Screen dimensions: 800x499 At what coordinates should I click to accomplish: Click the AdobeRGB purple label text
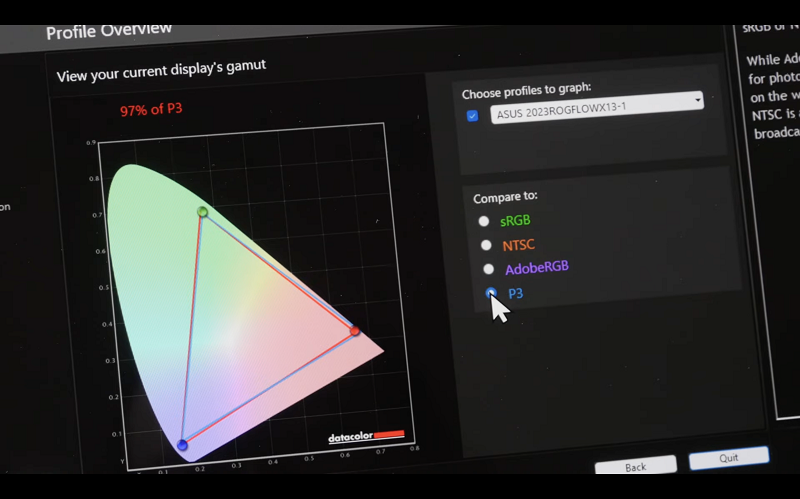pos(537,267)
